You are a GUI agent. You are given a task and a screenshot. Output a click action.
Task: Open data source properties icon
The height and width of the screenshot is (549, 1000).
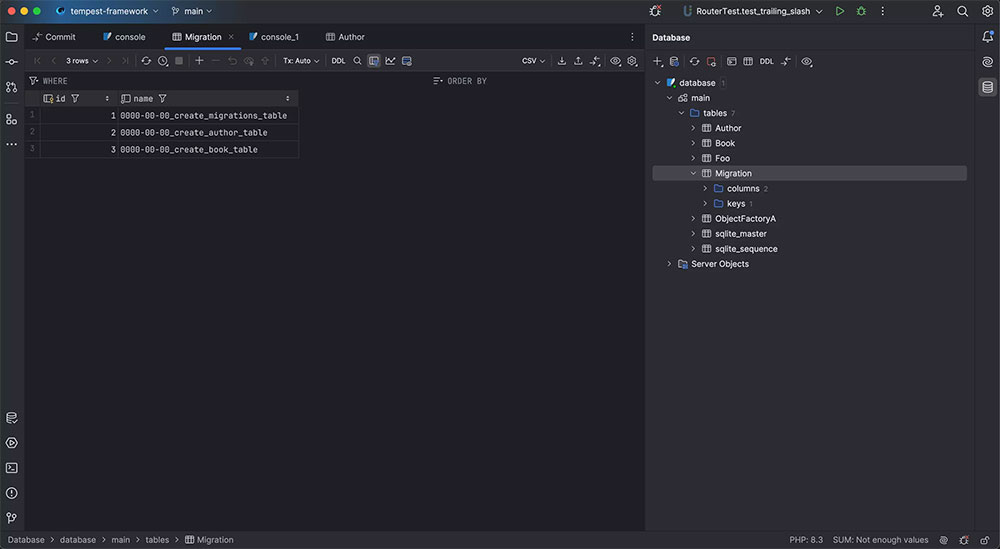(674, 61)
